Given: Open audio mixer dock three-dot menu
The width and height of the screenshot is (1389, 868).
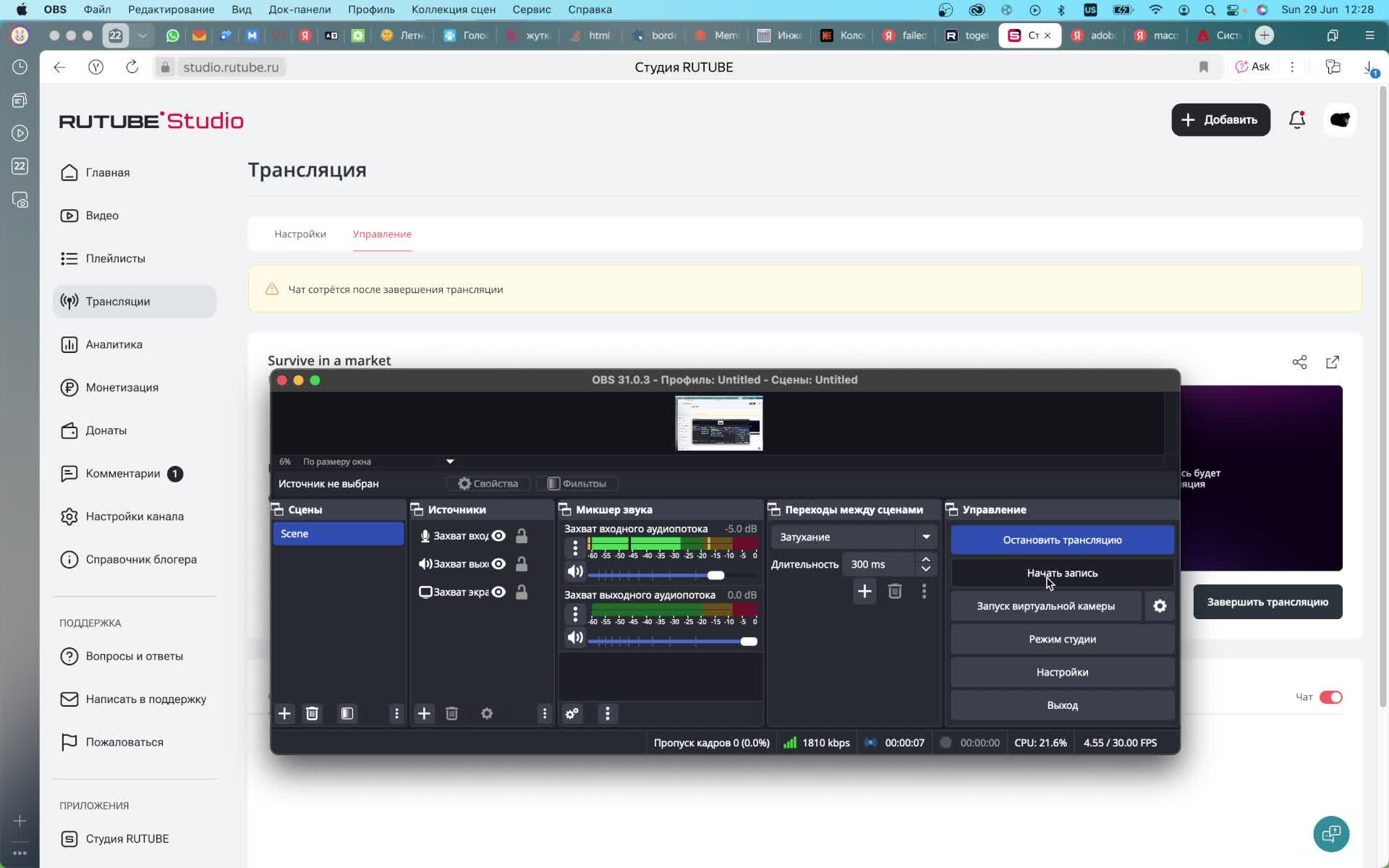Looking at the screenshot, I should tap(608, 713).
